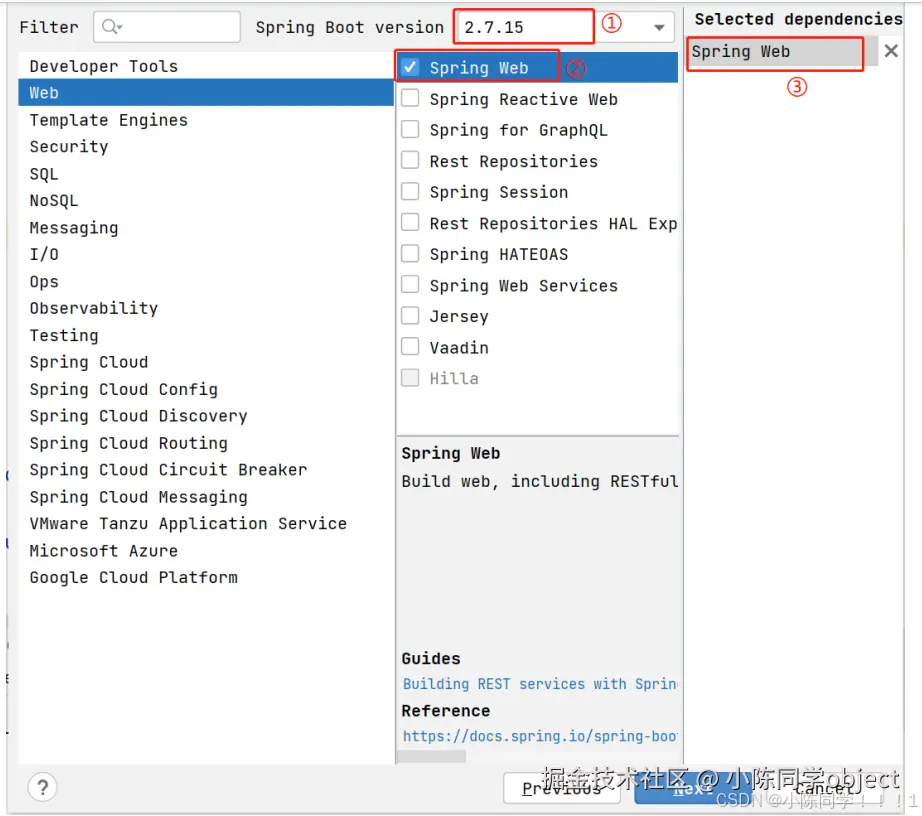Enable the Spring Reactive Web checkbox

point(410,98)
